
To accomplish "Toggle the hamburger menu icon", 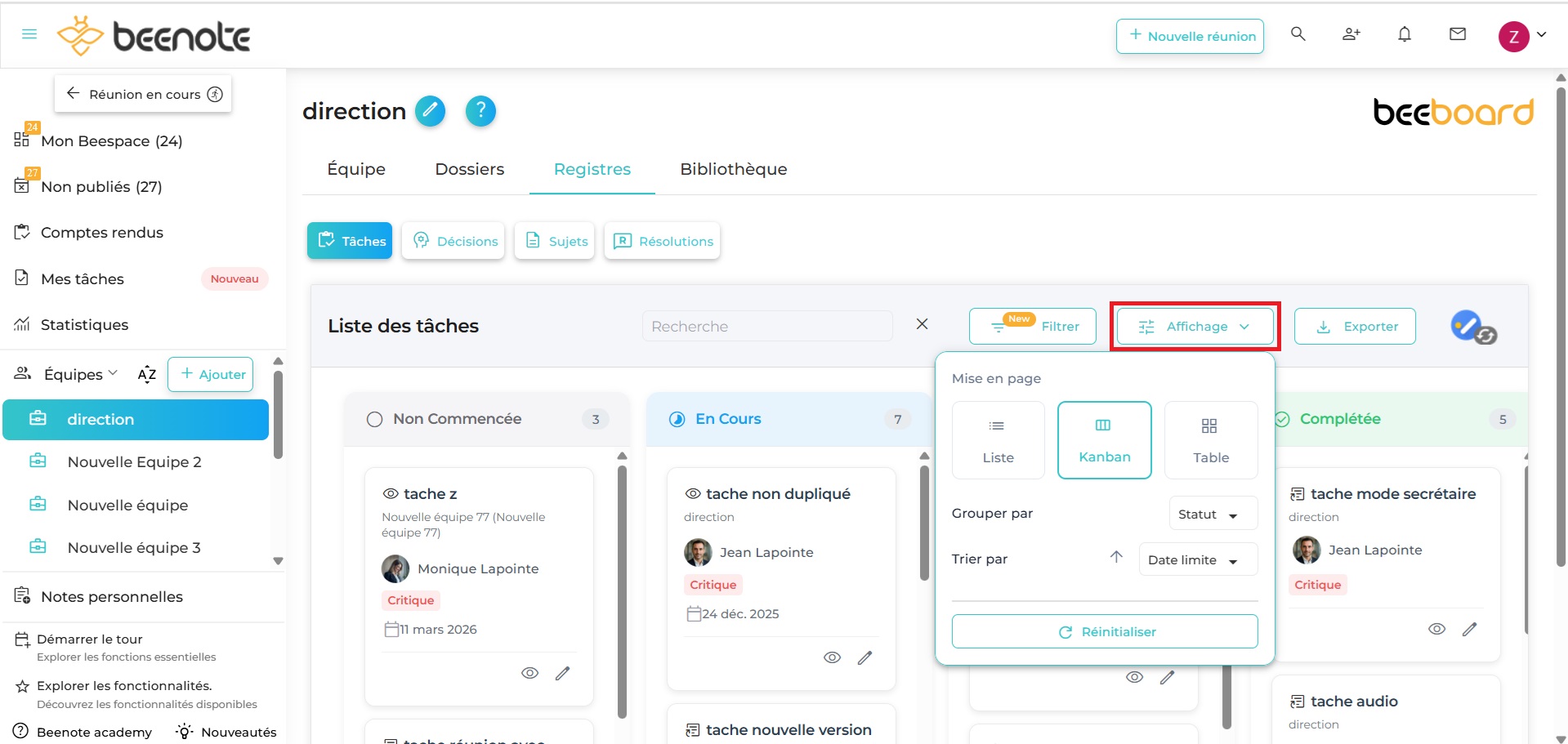I will (x=29, y=34).
